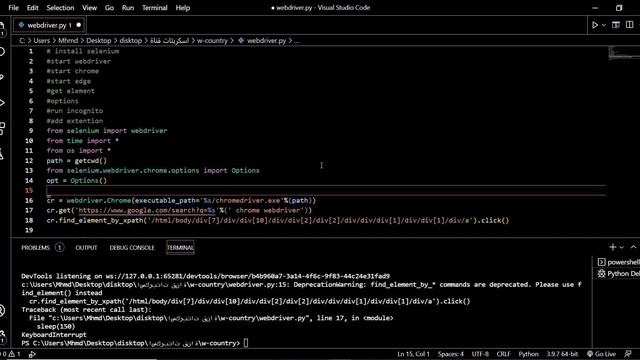The image size is (640, 360).
Task: Click 'sleep(150)' in the terminal traceback
Action: pyautogui.click(x=56, y=327)
